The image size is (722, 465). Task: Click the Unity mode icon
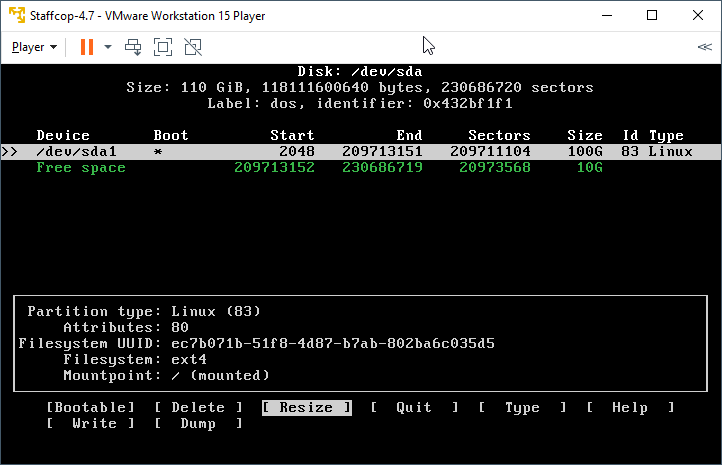193,47
